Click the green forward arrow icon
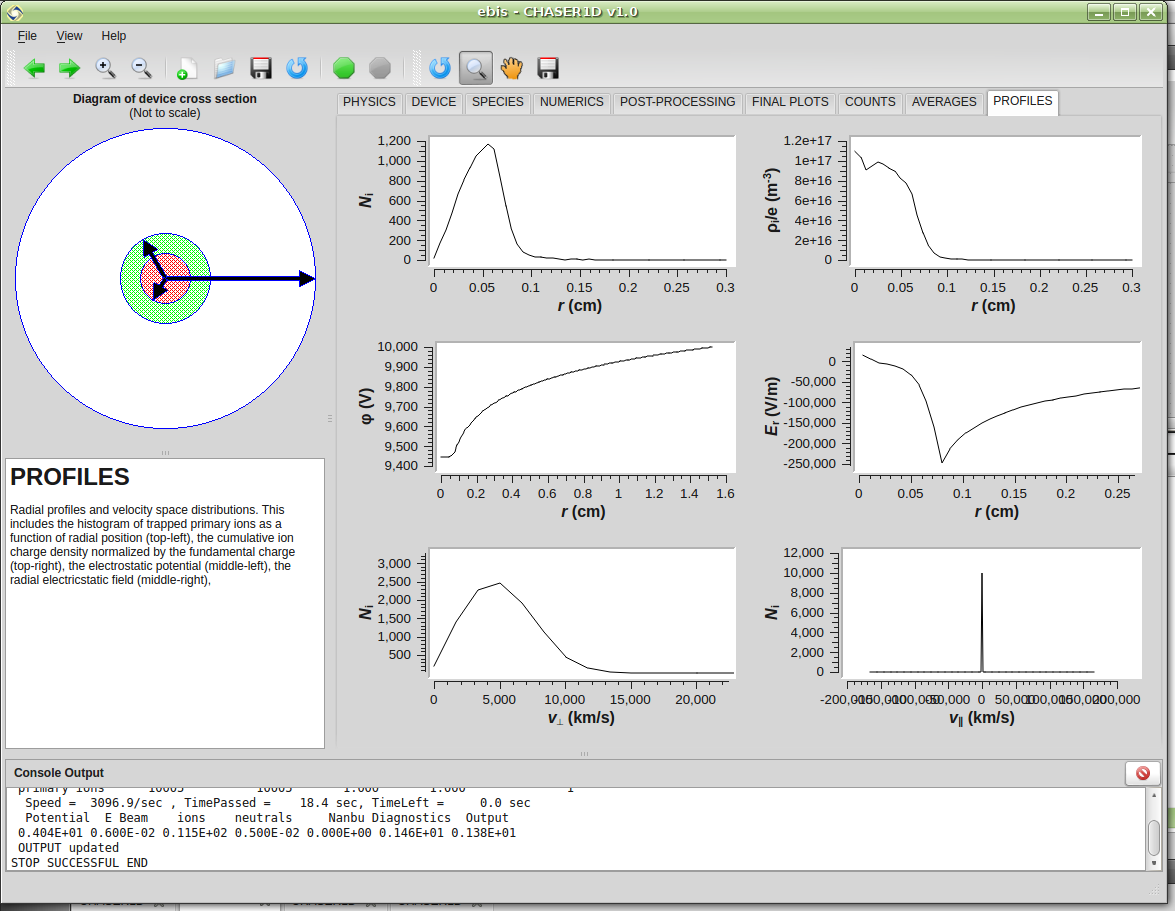Viewport: 1175px width, 911px height. (x=70, y=69)
